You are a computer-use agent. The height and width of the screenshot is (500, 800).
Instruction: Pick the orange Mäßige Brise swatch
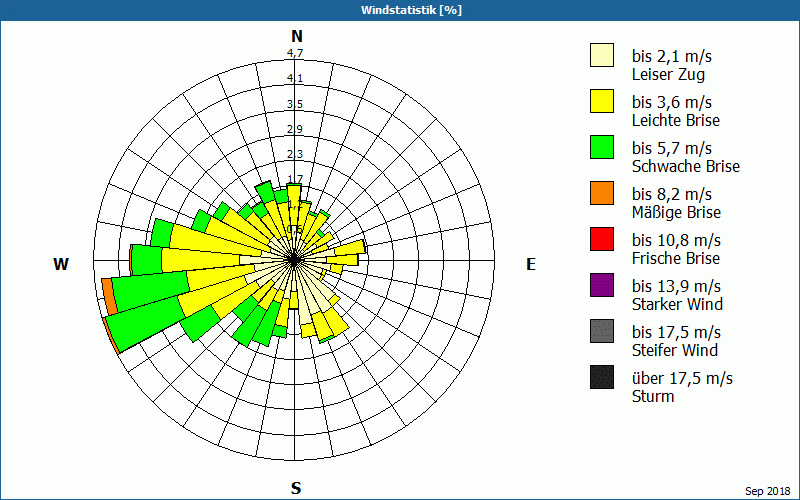click(x=602, y=194)
